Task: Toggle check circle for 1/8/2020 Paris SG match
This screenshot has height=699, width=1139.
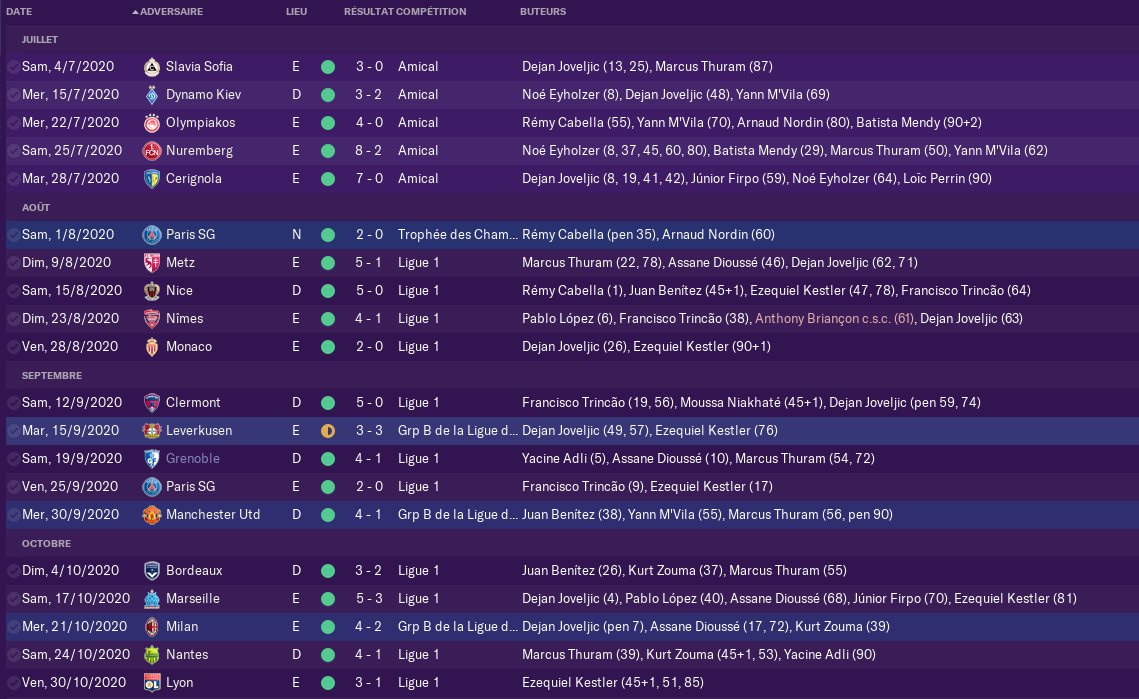Action: point(13,235)
